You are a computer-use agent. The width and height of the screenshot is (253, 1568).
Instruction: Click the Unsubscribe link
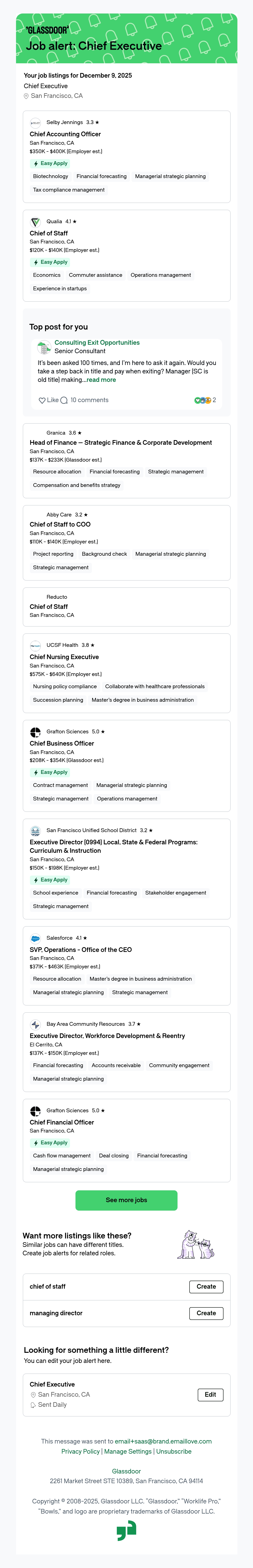click(174, 1452)
